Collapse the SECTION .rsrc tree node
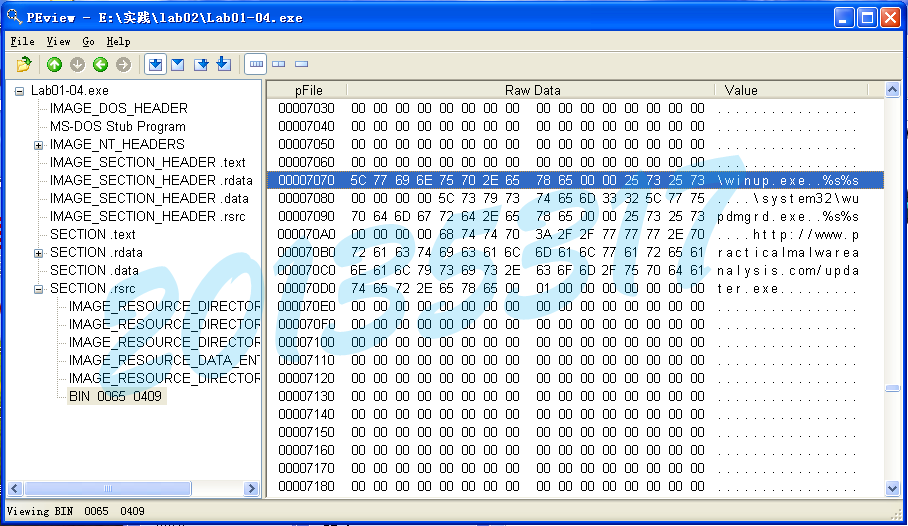 tap(39, 289)
